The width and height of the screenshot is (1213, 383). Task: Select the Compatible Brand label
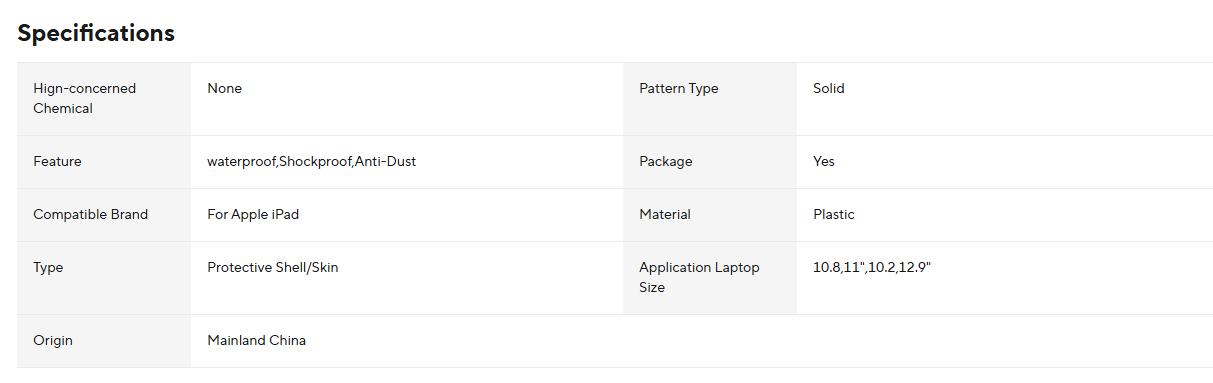point(91,214)
